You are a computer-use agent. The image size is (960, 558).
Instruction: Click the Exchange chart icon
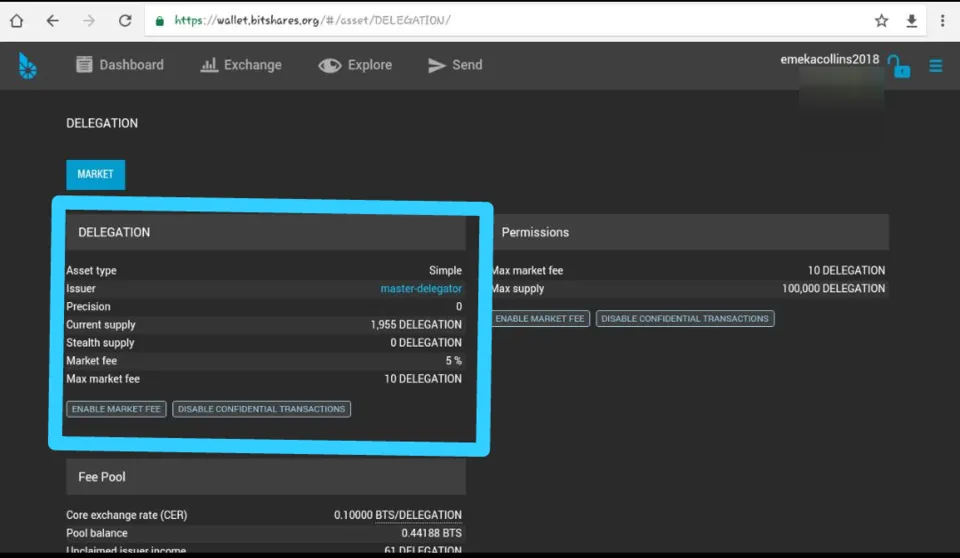(209, 64)
